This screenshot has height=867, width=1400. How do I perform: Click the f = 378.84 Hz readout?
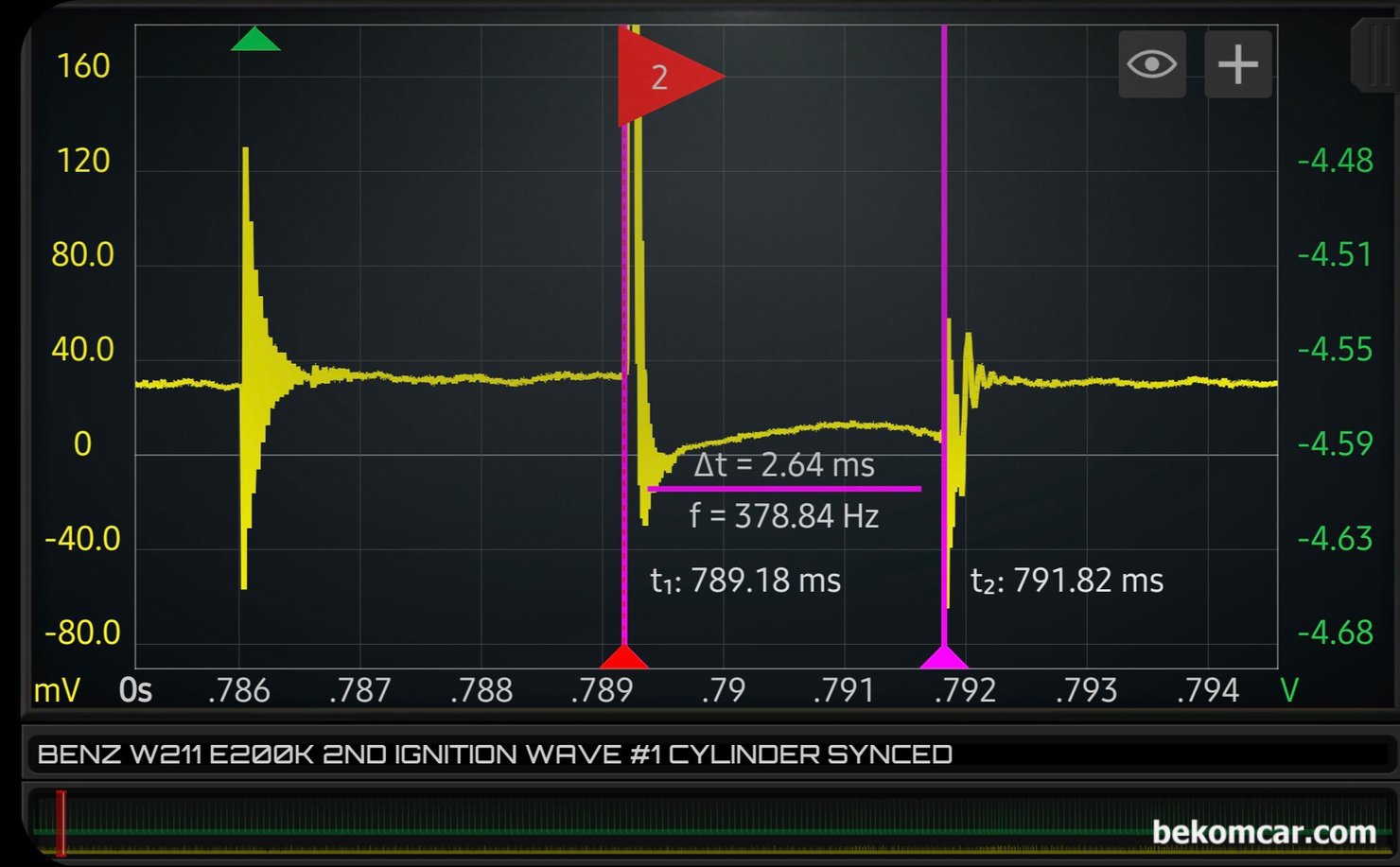point(783,515)
